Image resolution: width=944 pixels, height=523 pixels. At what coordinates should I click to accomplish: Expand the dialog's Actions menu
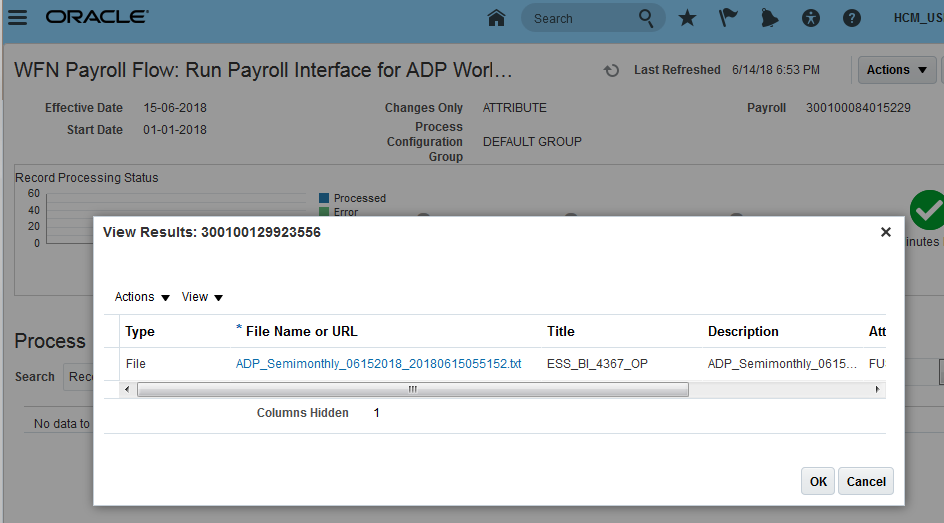(x=142, y=297)
